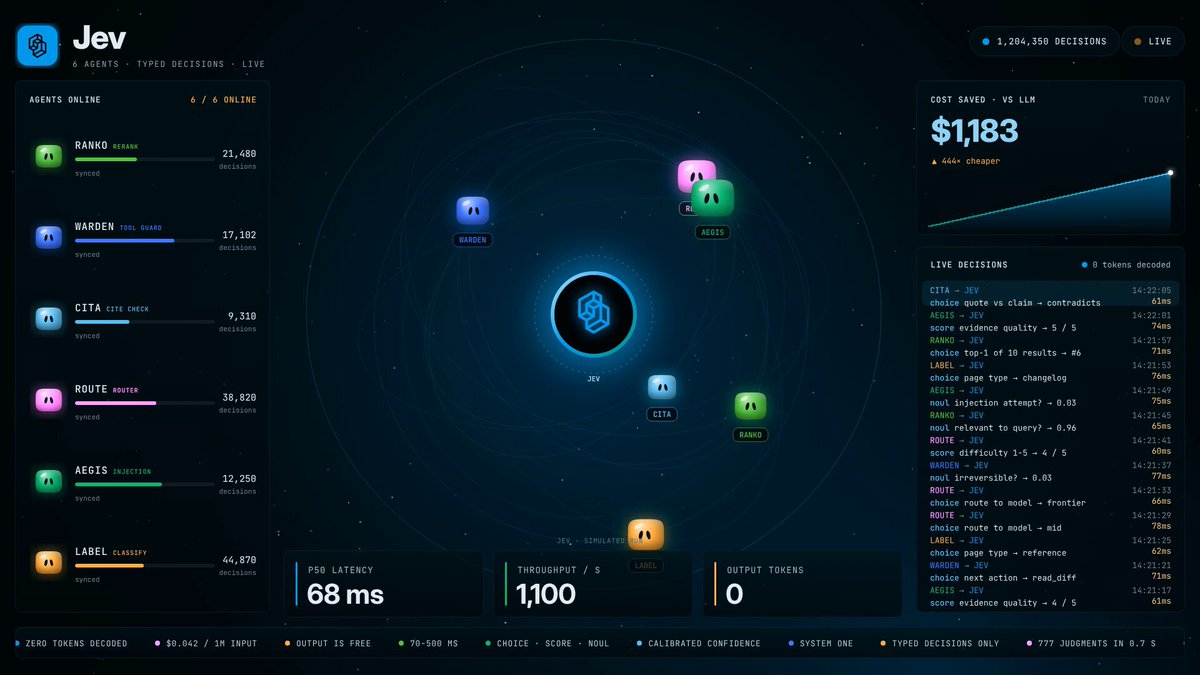Screen dimensions: 1200x675
Task: Select the RANKO agent icon in Agents Online list
Action: pos(49,156)
